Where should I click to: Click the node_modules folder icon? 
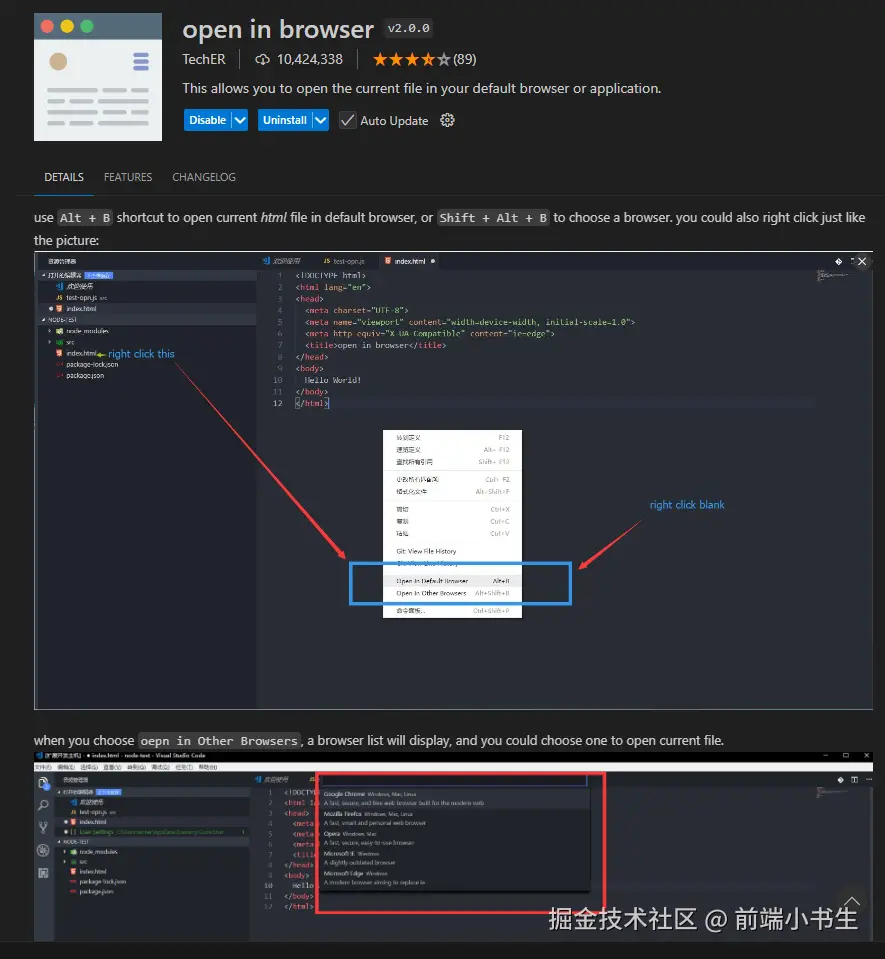pyautogui.click(x=58, y=331)
